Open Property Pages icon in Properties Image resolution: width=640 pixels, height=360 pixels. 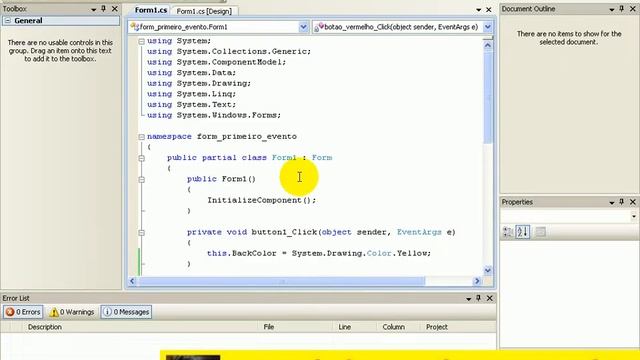click(540, 232)
